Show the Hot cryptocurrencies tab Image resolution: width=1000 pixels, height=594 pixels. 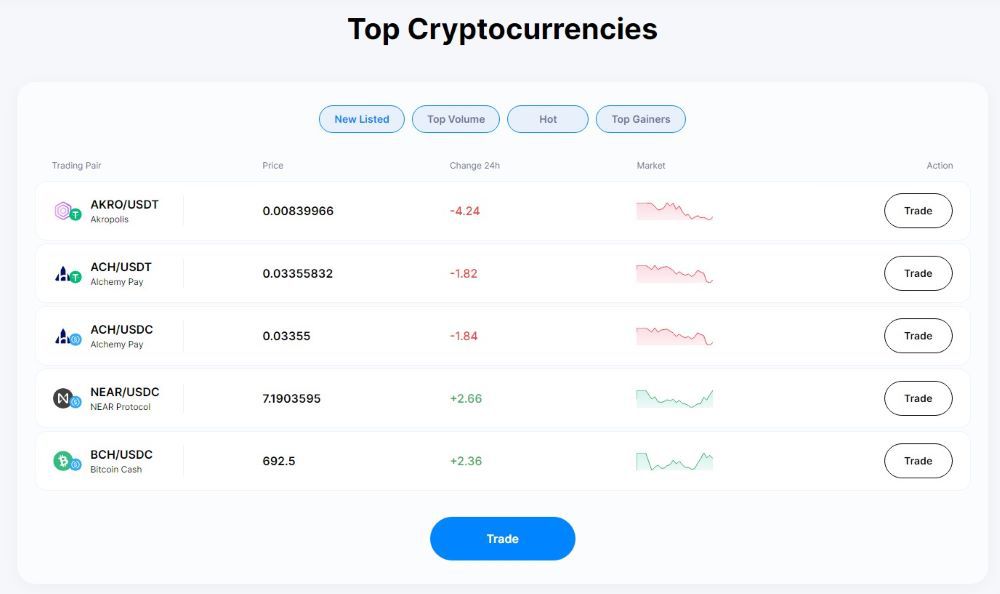548,119
